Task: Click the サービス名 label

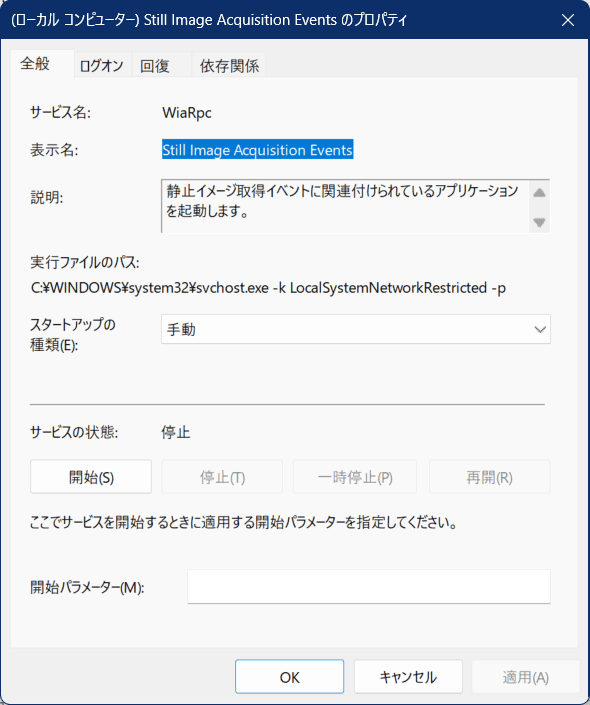Action: click(x=60, y=112)
